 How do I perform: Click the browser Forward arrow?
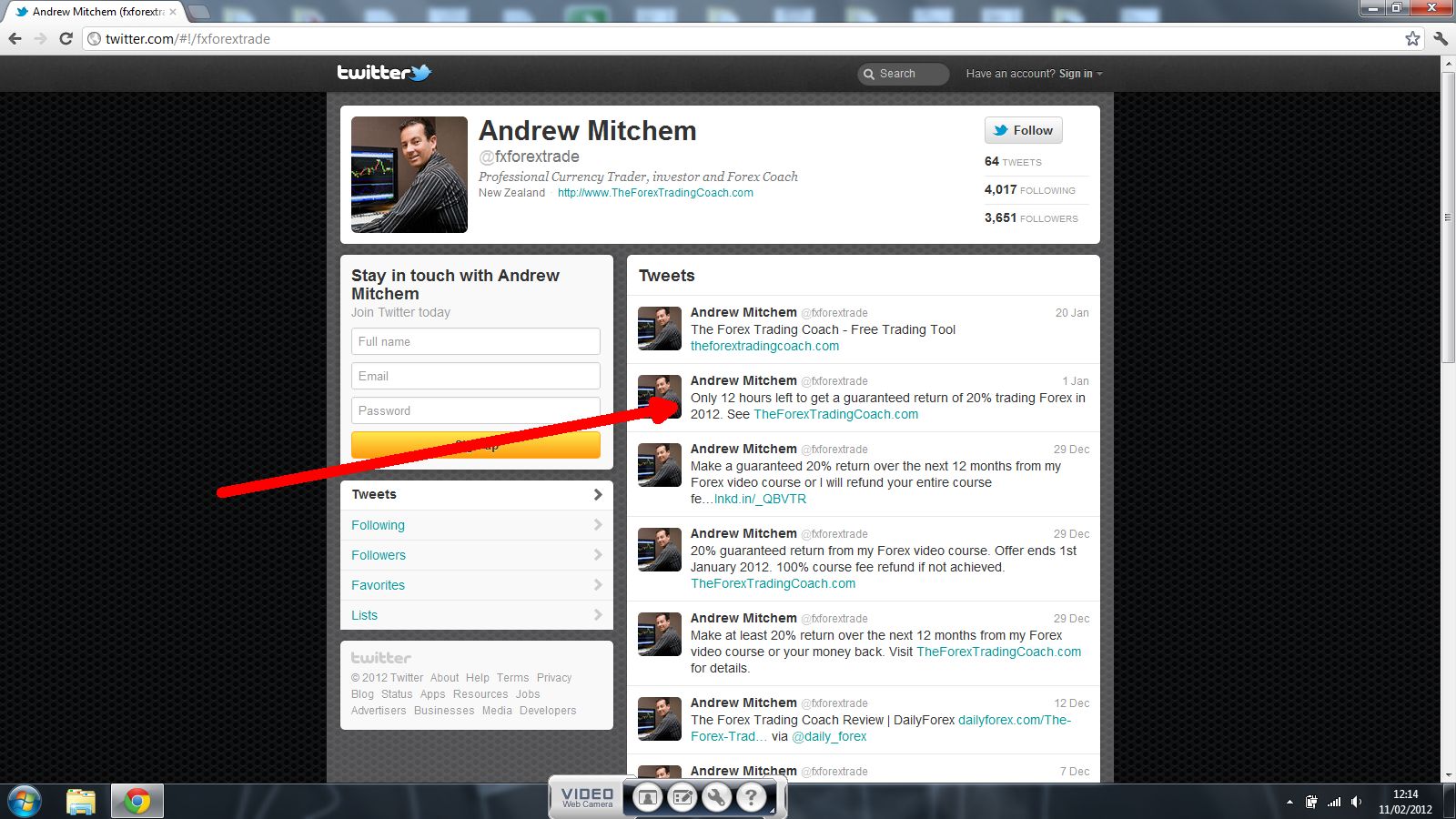tap(40, 38)
